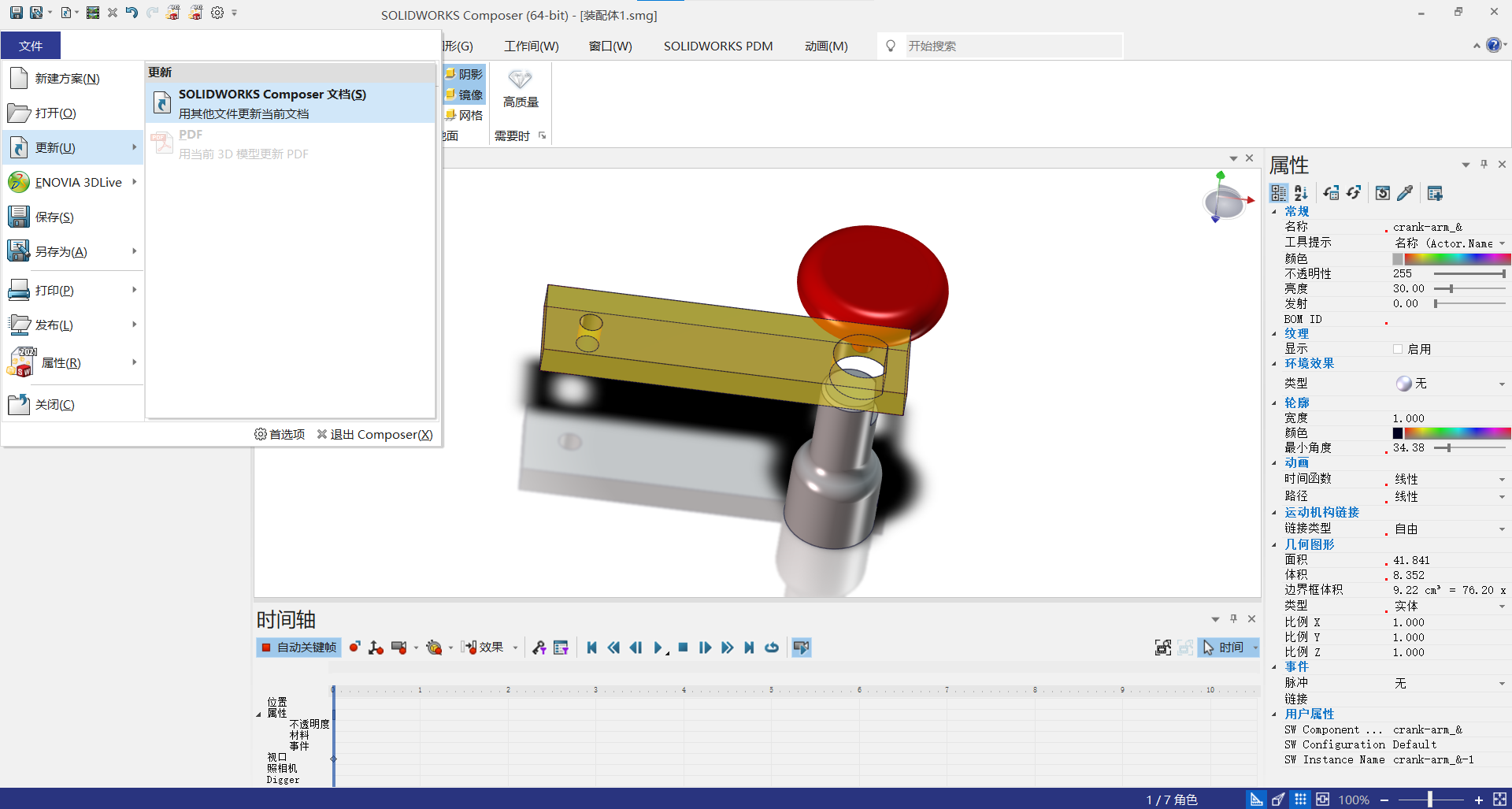This screenshot has height=809, width=1512.
Task: Toggle 自动关键帧 auto-keyframe mode
Action: click(x=299, y=648)
